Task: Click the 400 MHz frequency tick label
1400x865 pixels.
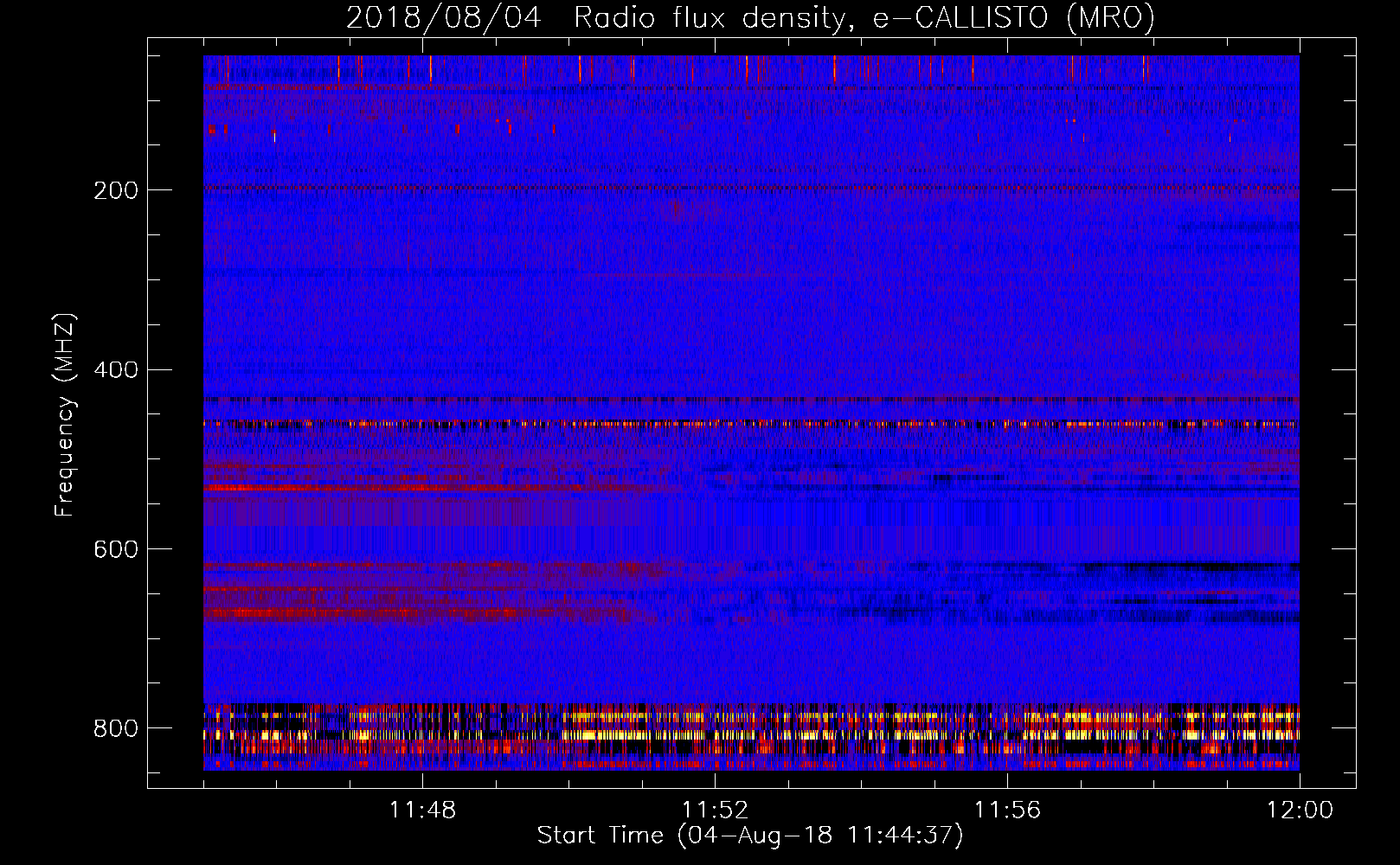Action: click(115, 370)
